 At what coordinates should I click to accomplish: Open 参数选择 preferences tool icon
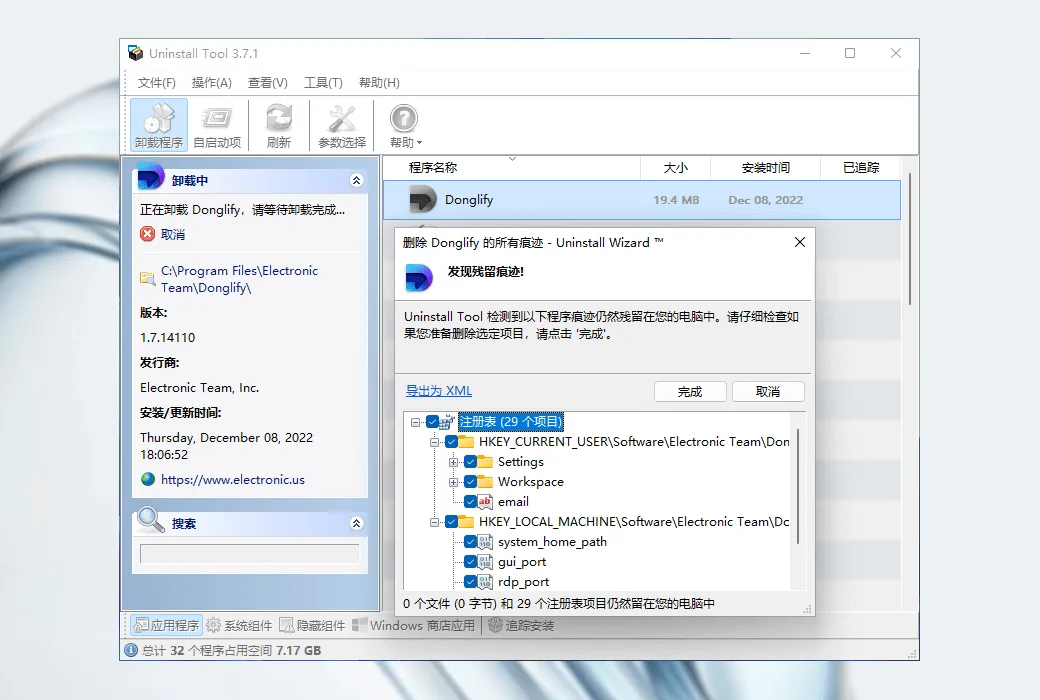click(x=342, y=125)
